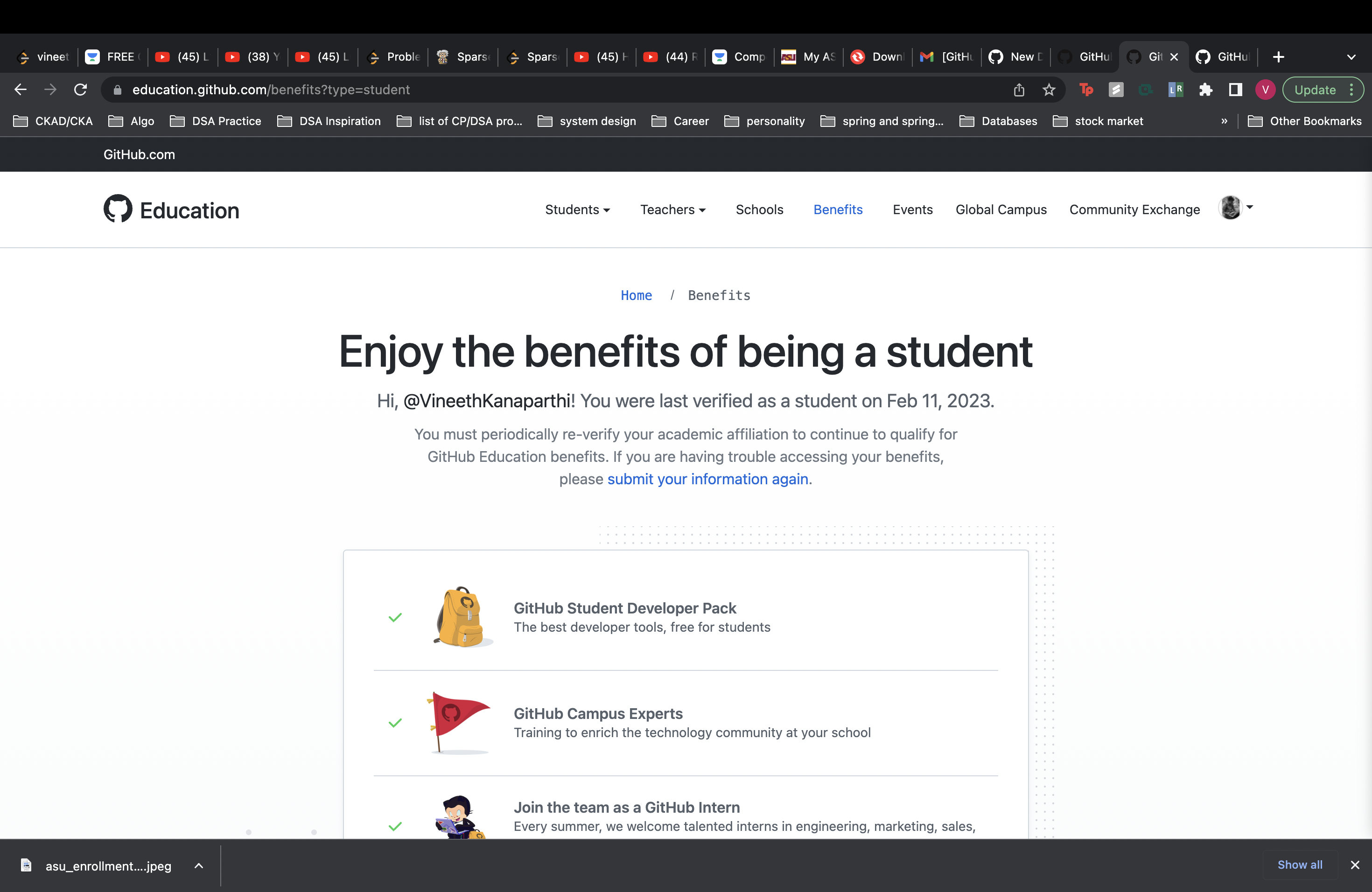1372x892 pixels.
Task: Open the LR extension icon in the toolbar
Action: pyautogui.click(x=1176, y=90)
